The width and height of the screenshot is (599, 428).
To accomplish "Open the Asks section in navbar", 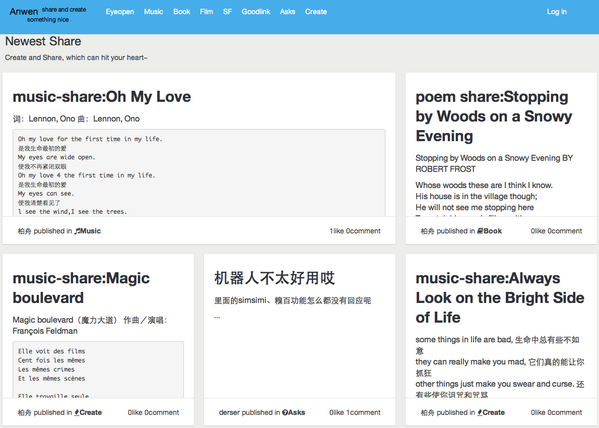I will pyautogui.click(x=287, y=12).
